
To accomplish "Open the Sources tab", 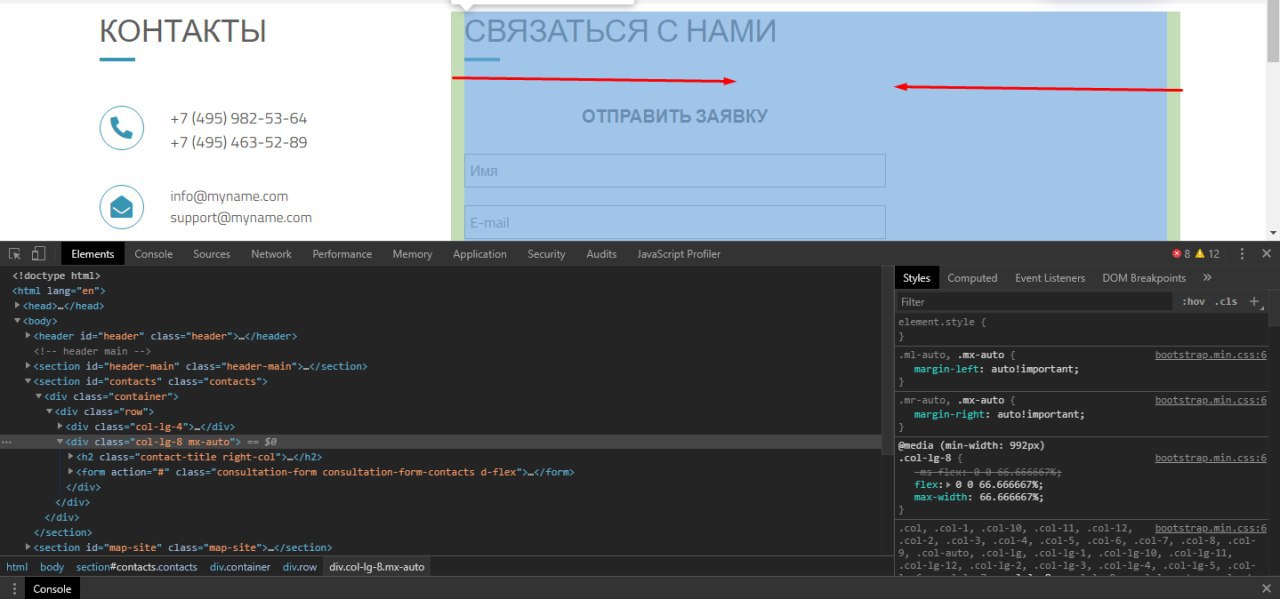I will [212, 254].
